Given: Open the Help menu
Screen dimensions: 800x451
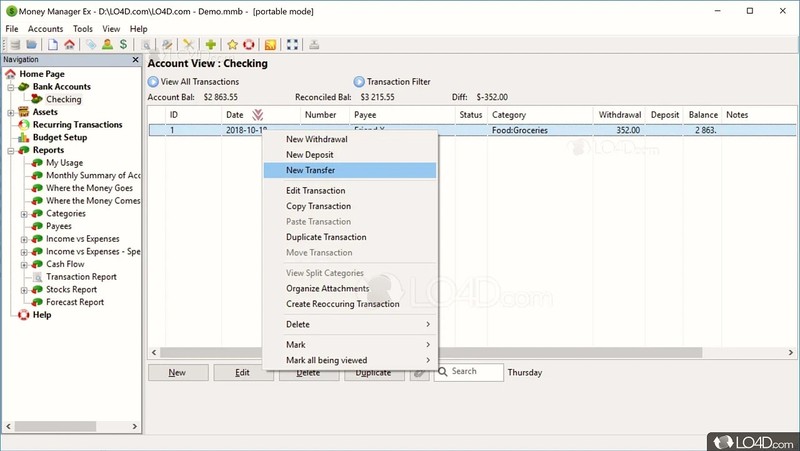Looking at the screenshot, I should pos(138,29).
